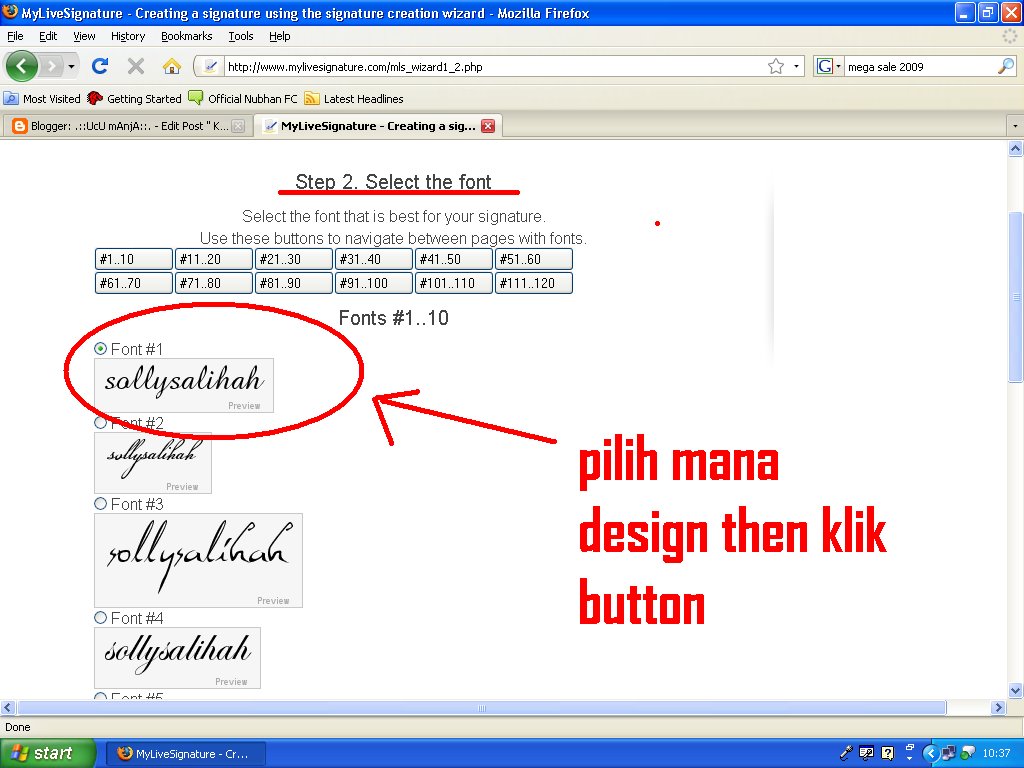
Task: Open the File menu
Action: click(15, 36)
